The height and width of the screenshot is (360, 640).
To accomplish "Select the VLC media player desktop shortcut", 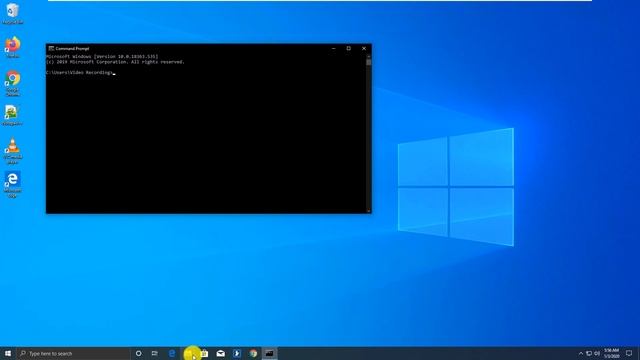I will 13,151.
